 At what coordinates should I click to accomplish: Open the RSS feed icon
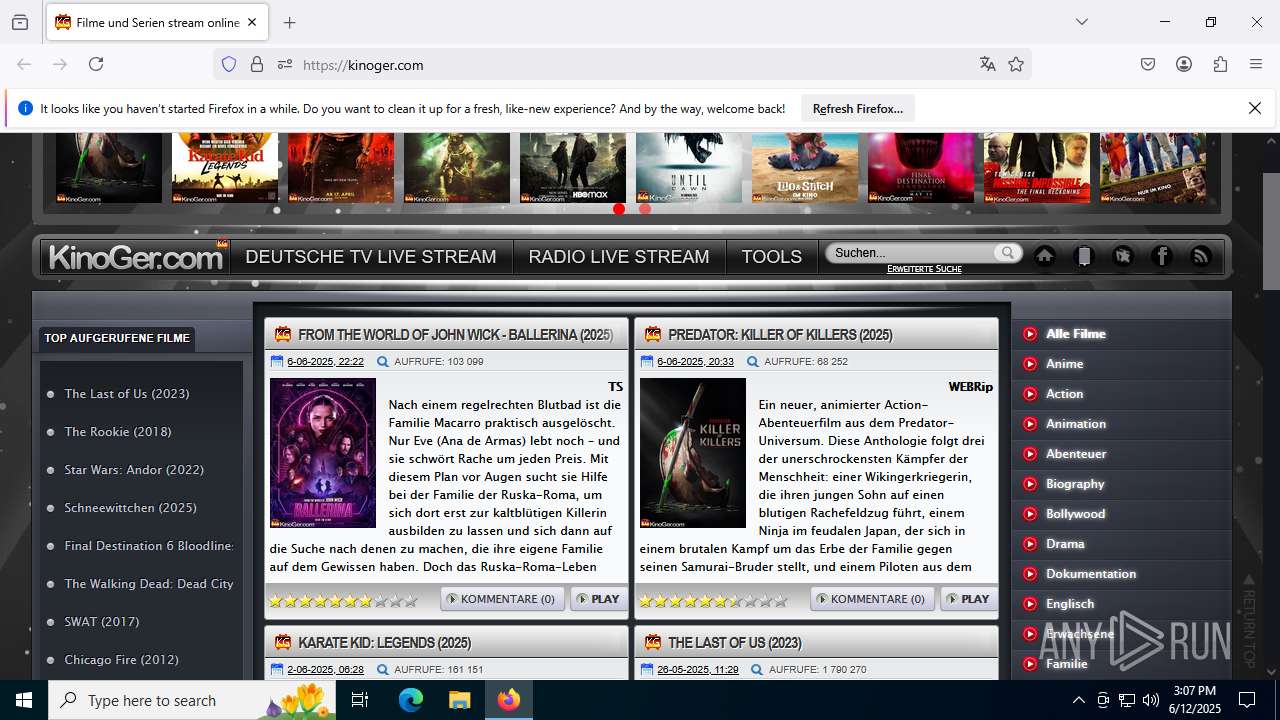1201,256
